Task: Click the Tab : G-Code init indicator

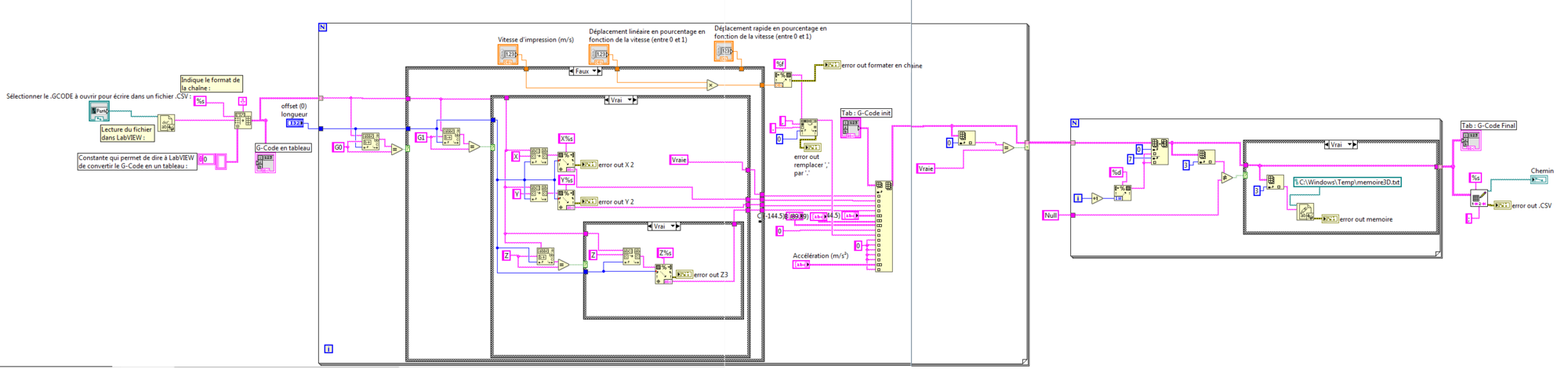Action: coord(850,128)
